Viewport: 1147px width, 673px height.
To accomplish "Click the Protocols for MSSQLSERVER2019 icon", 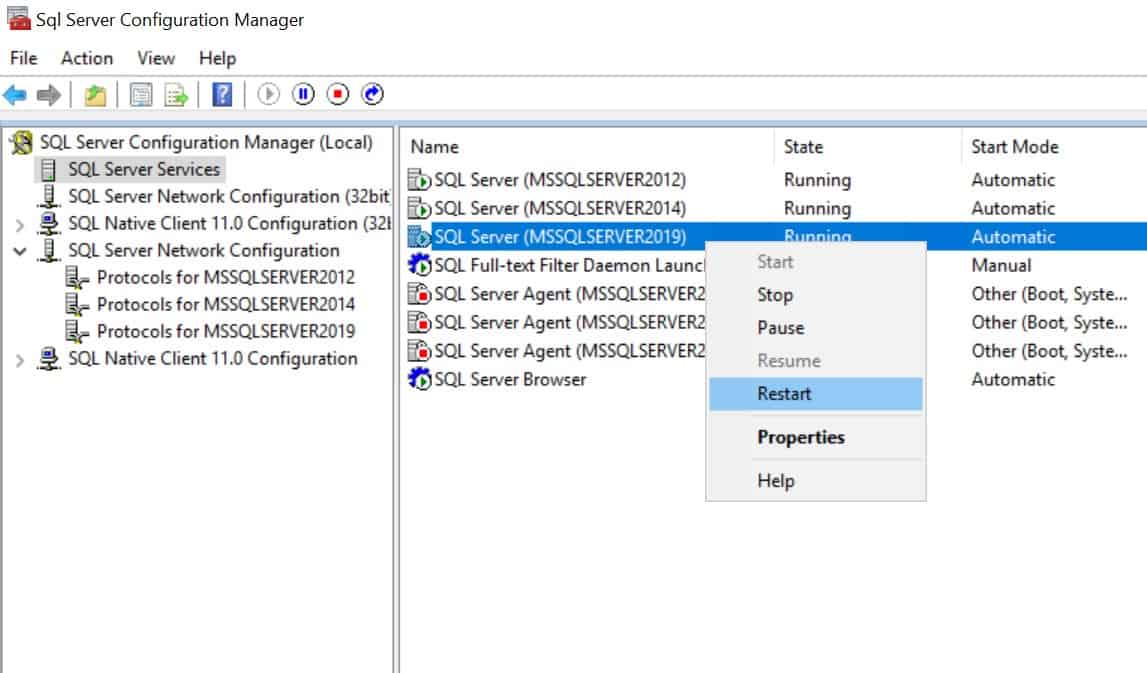I will (x=76, y=331).
